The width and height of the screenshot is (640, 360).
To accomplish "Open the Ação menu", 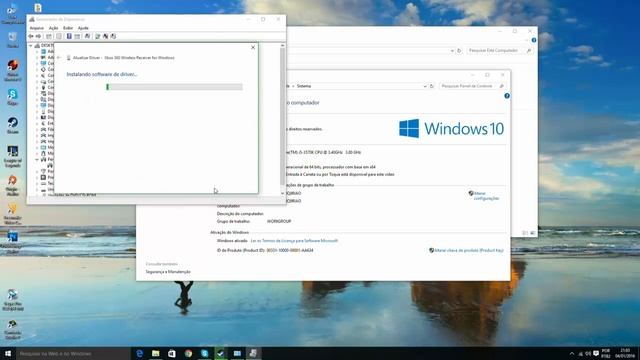I will 53,28.
